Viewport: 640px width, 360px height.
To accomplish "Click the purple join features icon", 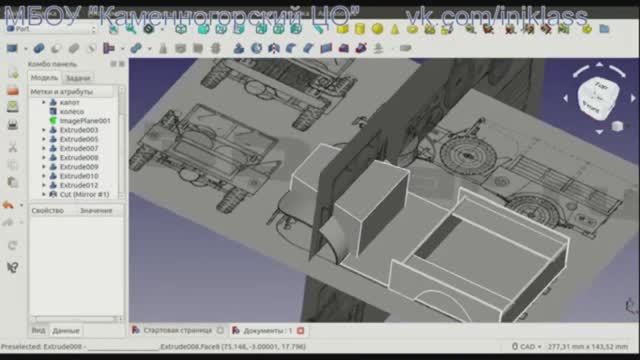I will [109, 49].
